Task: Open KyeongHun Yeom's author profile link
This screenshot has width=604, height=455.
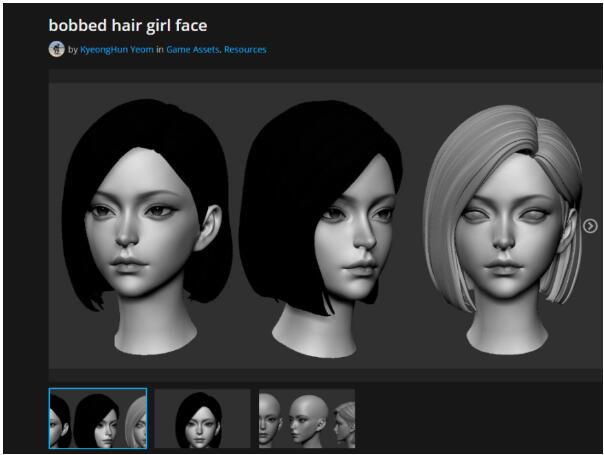Action: [x=117, y=50]
